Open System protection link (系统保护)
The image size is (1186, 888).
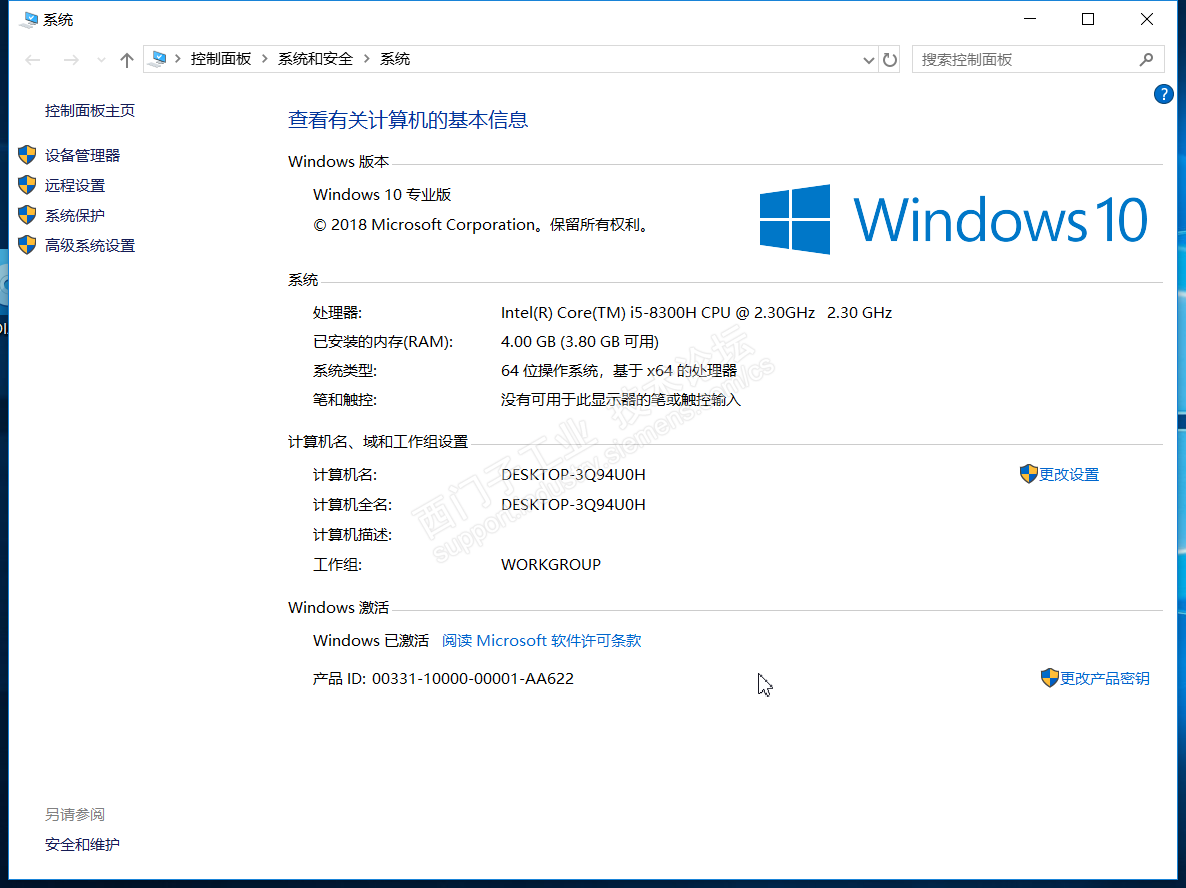point(74,216)
